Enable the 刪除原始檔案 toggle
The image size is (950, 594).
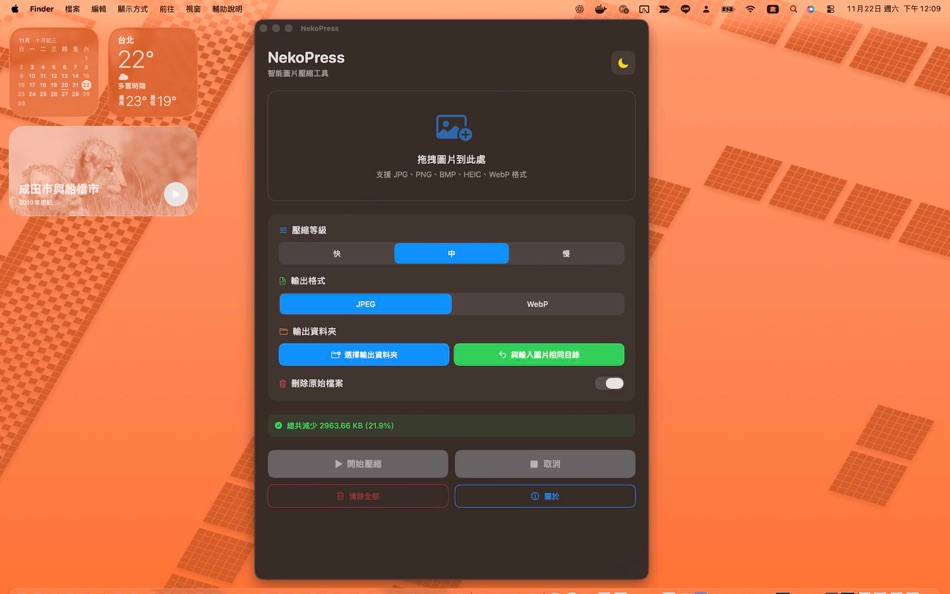tap(608, 382)
